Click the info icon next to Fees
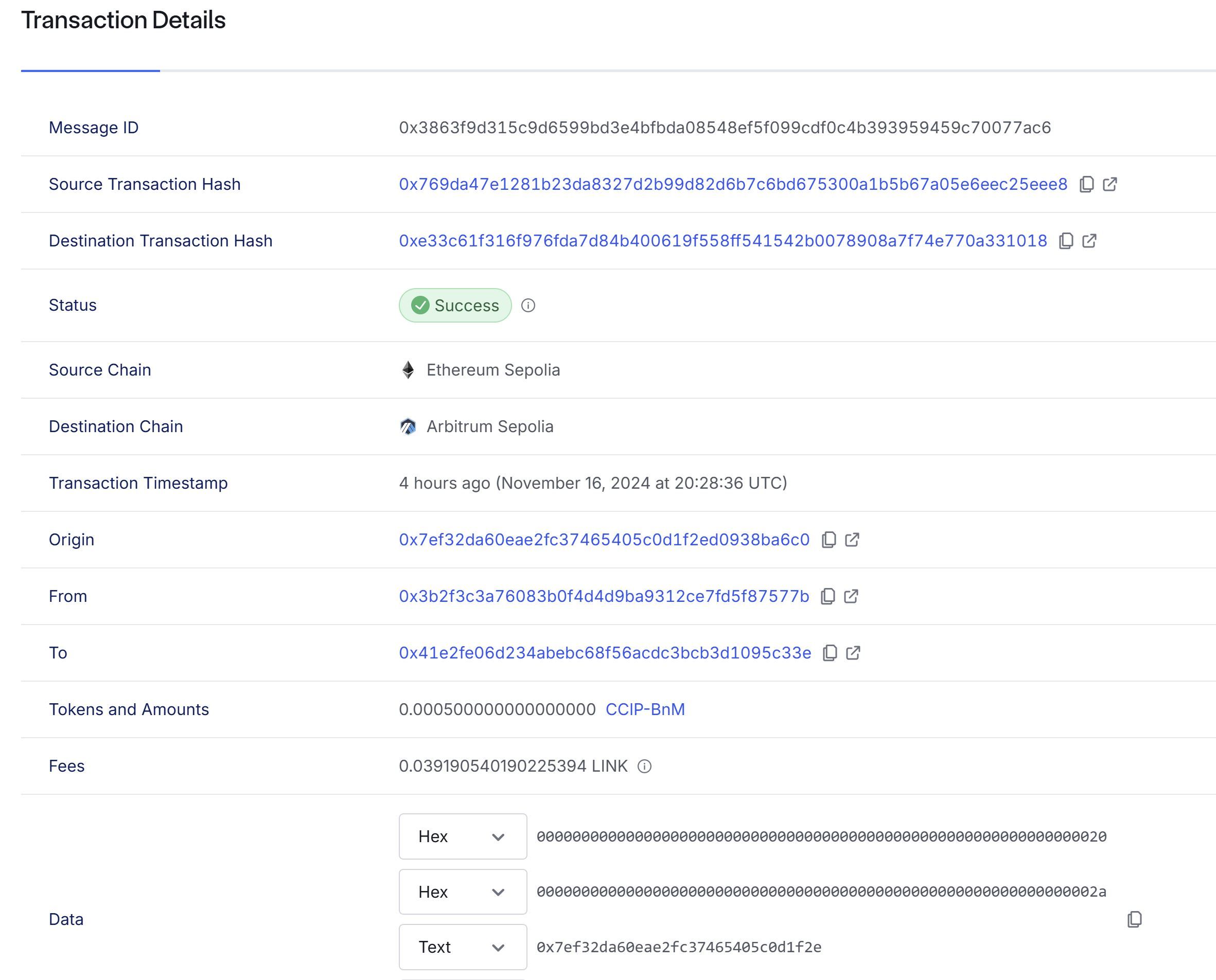This screenshot has height=980, width=1216. [x=644, y=766]
